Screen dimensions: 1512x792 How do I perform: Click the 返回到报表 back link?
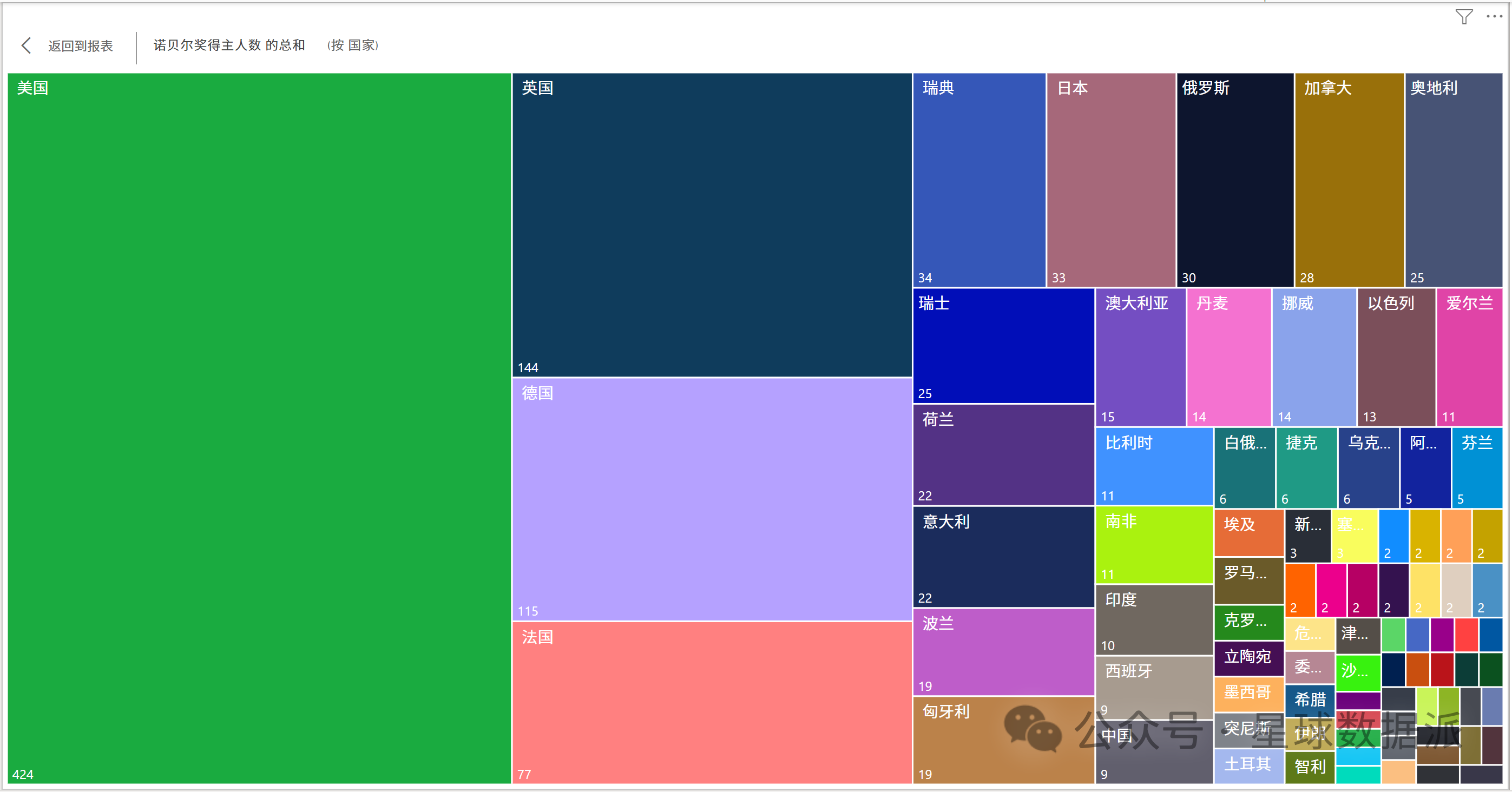point(81,46)
